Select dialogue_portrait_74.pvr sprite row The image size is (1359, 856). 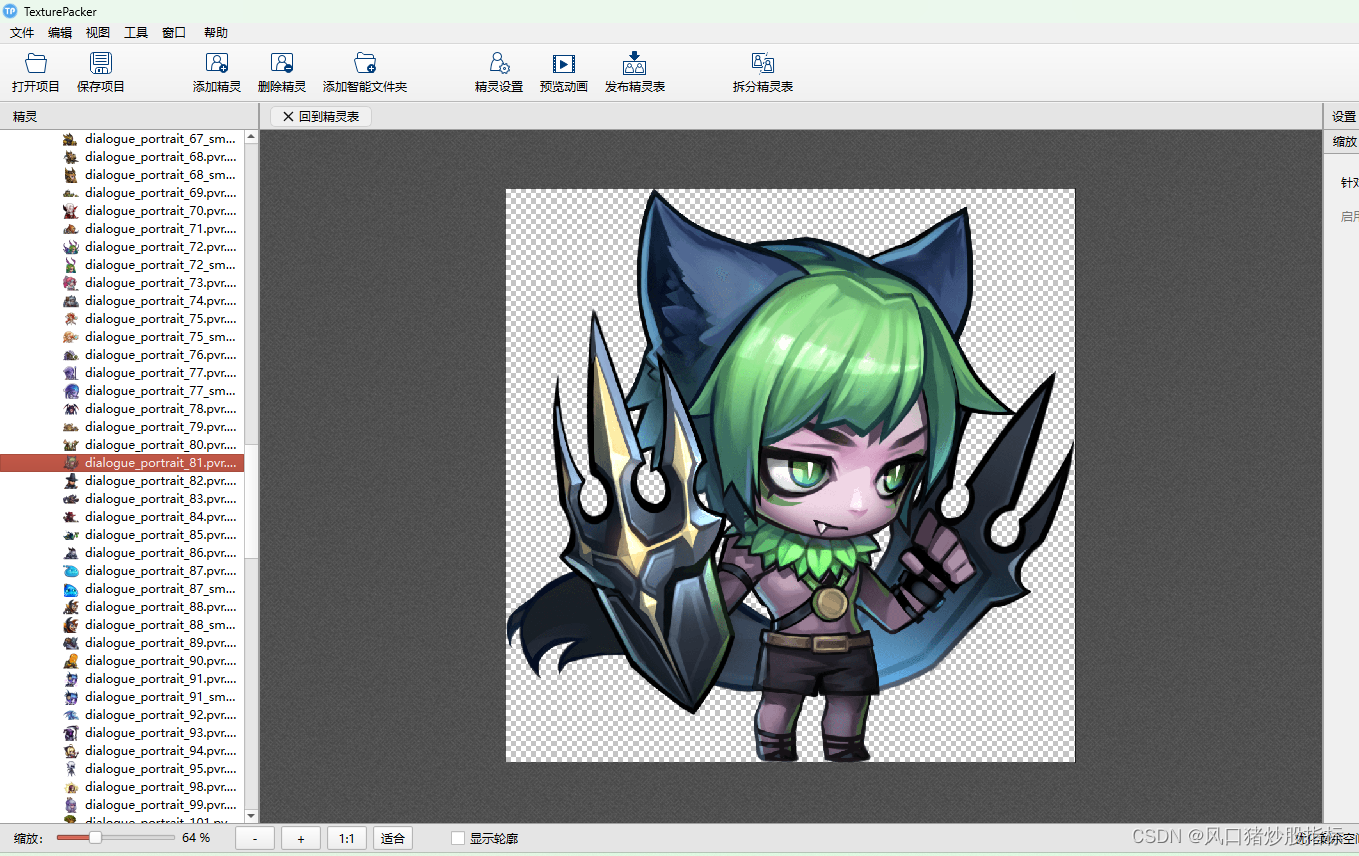(122, 301)
